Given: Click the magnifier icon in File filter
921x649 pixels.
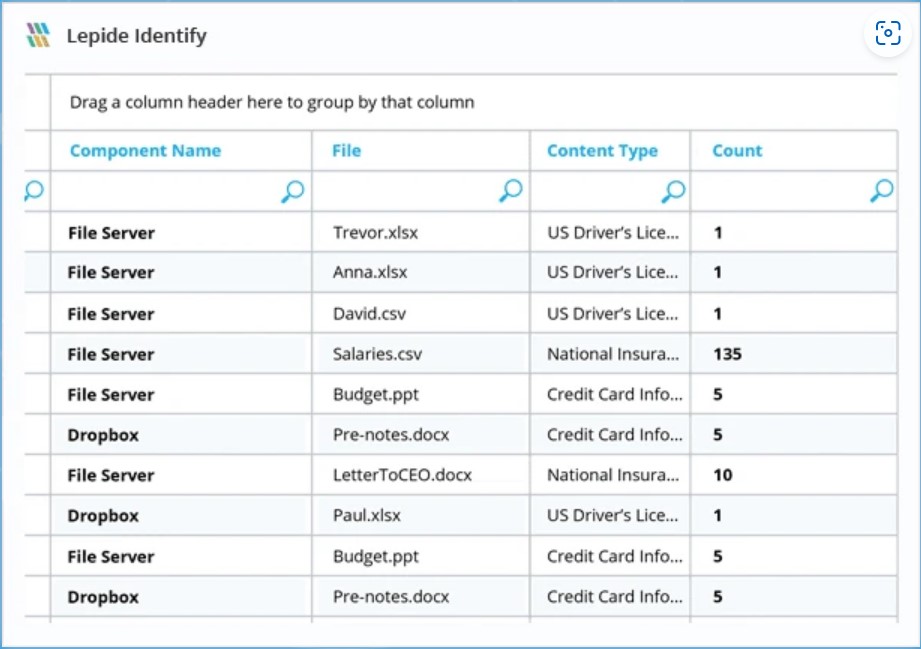Looking at the screenshot, I should [x=511, y=191].
